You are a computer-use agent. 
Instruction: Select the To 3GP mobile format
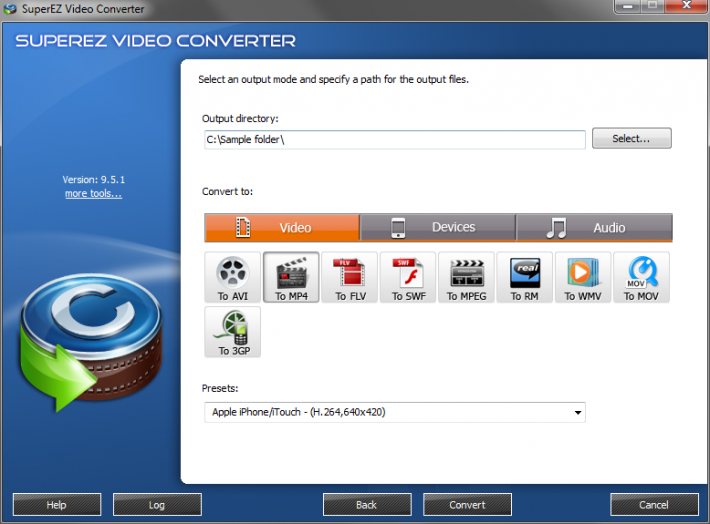[232, 332]
